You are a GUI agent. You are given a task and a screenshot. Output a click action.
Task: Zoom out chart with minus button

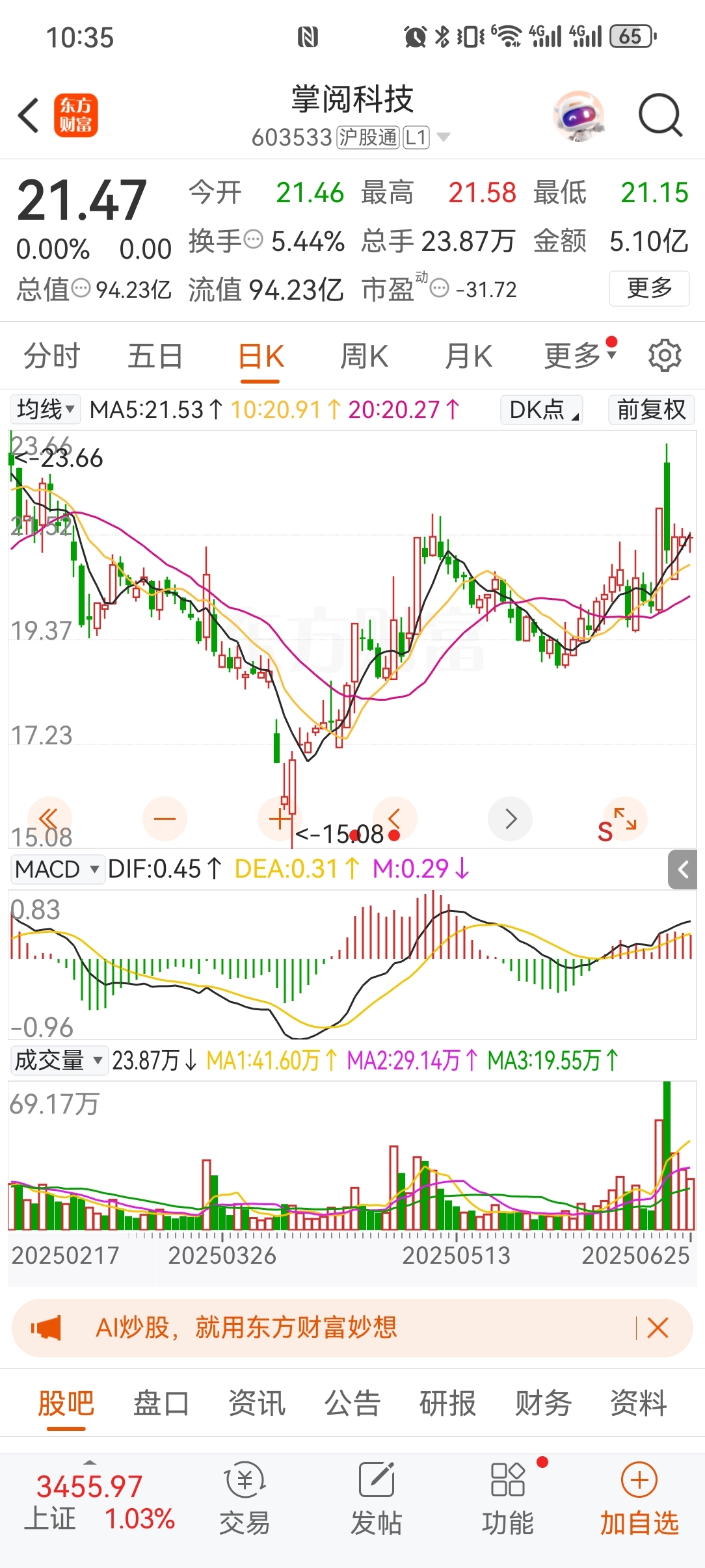pyautogui.click(x=165, y=818)
